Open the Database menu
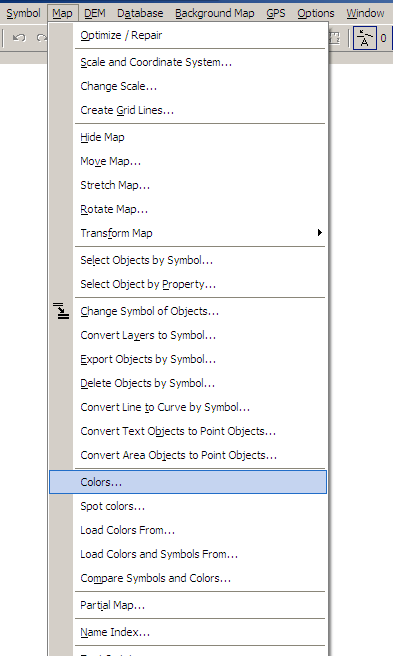The width and height of the screenshot is (393, 656). 140,13
